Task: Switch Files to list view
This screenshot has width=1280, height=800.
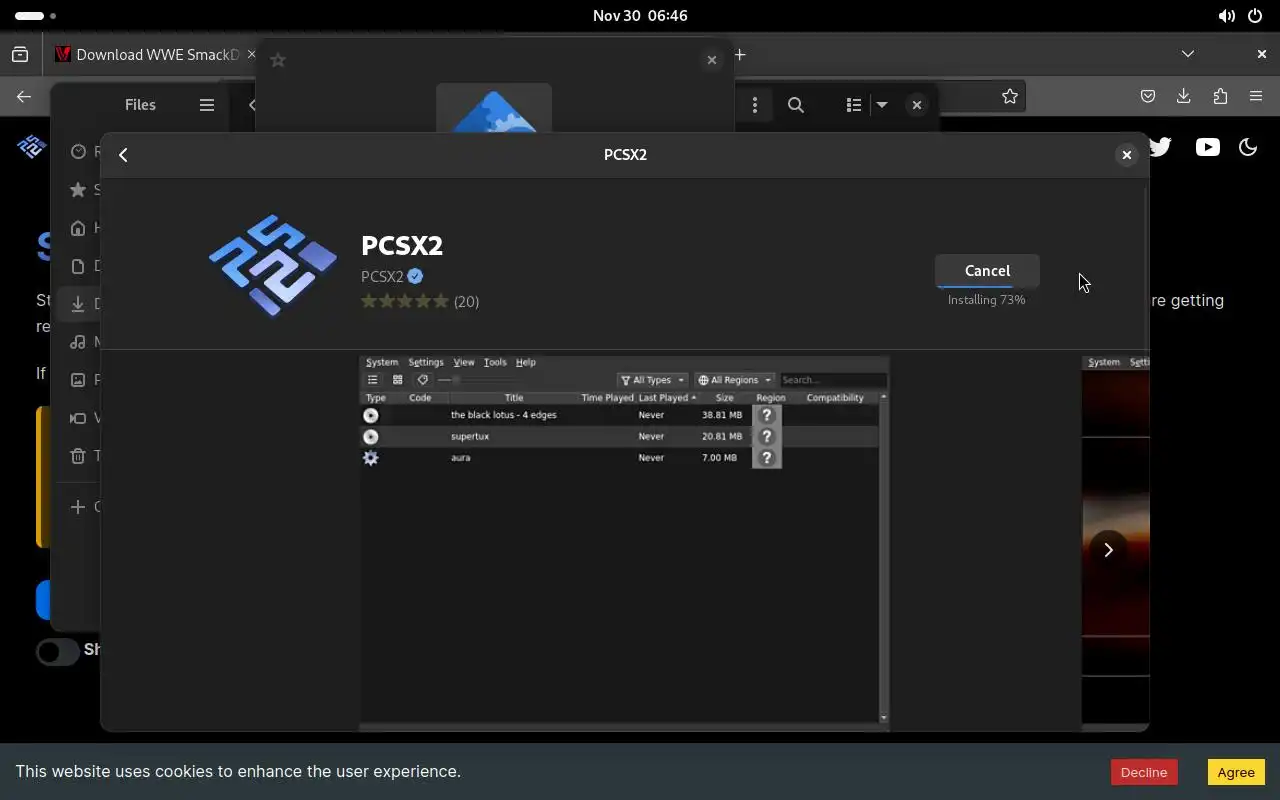Action: tap(854, 105)
